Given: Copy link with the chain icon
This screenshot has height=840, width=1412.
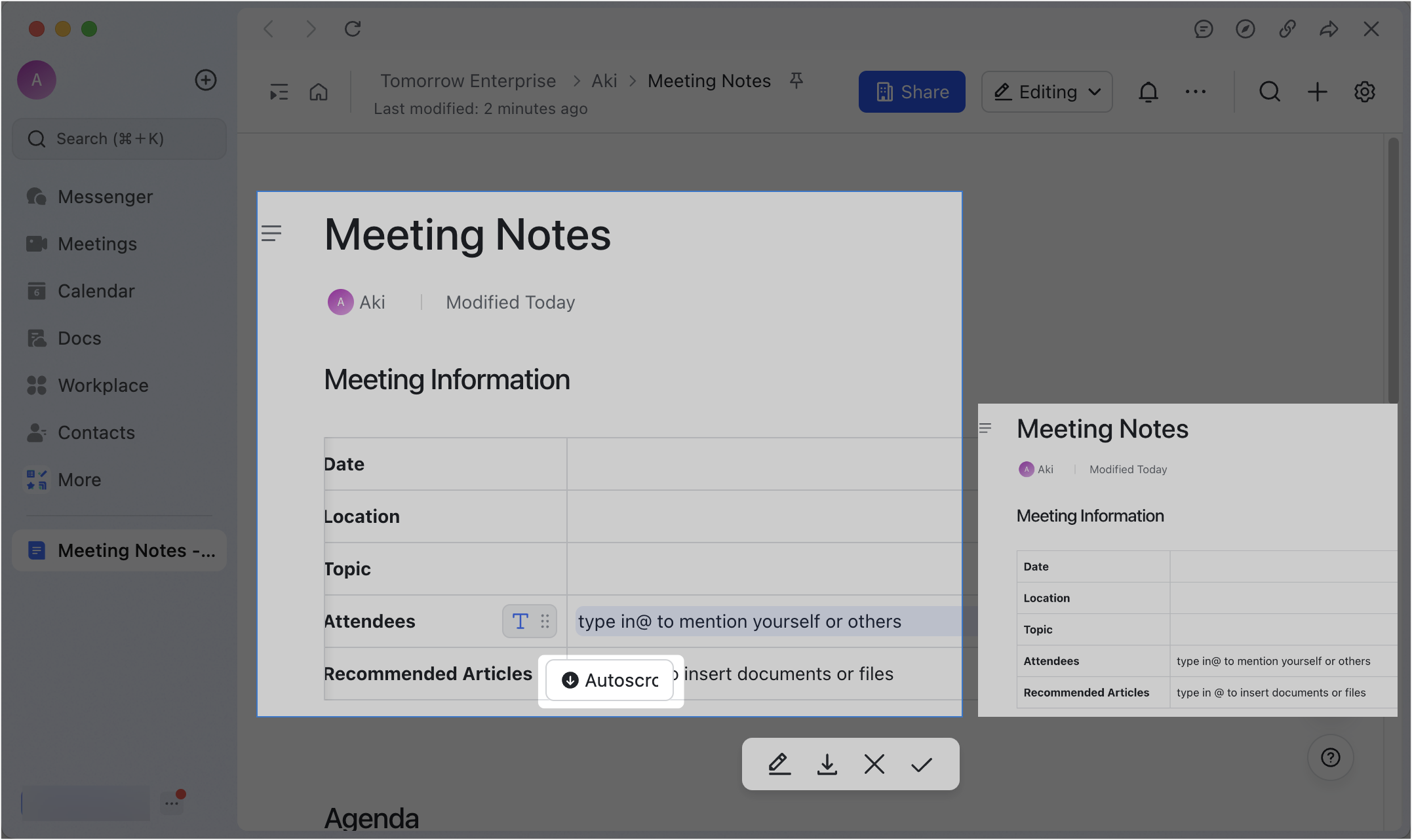Looking at the screenshot, I should (x=1287, y=29).
